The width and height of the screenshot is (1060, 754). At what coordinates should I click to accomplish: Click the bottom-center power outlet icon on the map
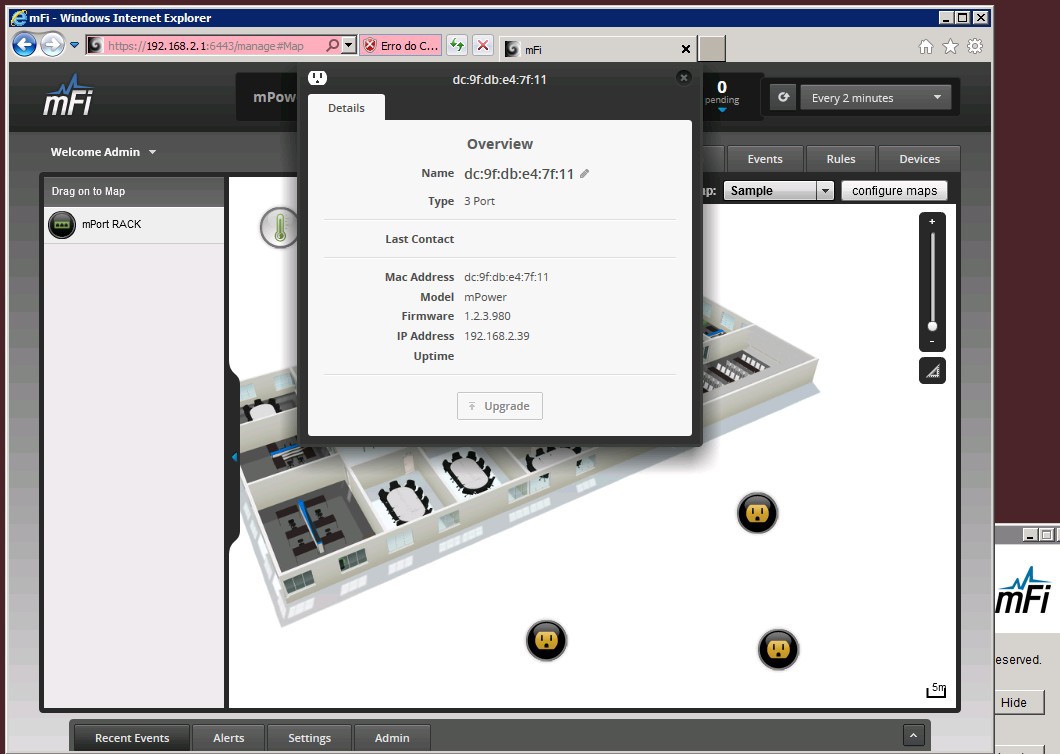click(546, 640)
